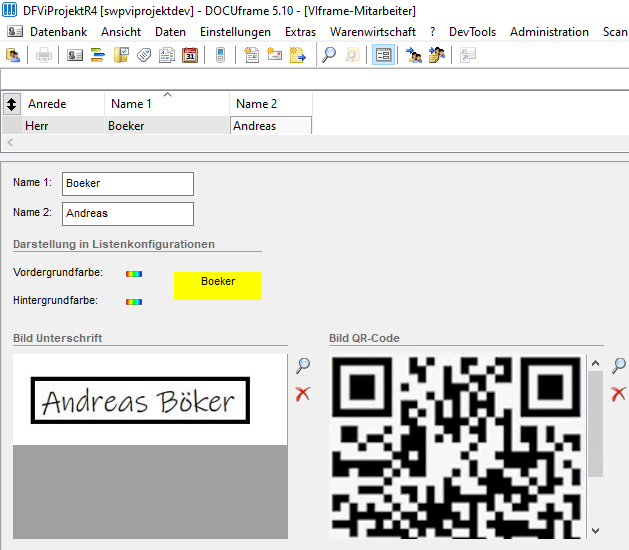Click magnifier next to Bild QR-Code
This screenshot has height=550, width=629.
point(619,365)
